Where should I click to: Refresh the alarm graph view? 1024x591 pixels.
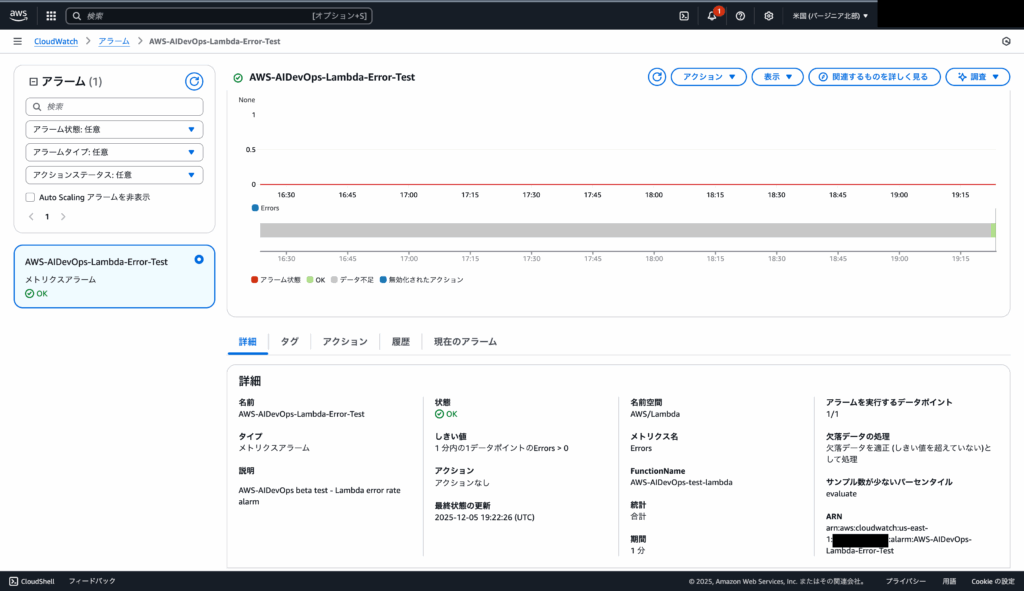[x=657, y=77]
